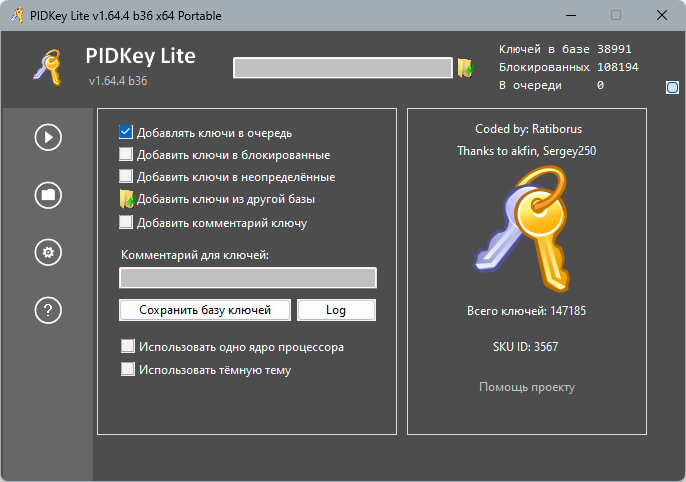Click "Ключей в базе 38991" counter
The height and width of the screenshot is (482, 686).
[x=565, y=49]
